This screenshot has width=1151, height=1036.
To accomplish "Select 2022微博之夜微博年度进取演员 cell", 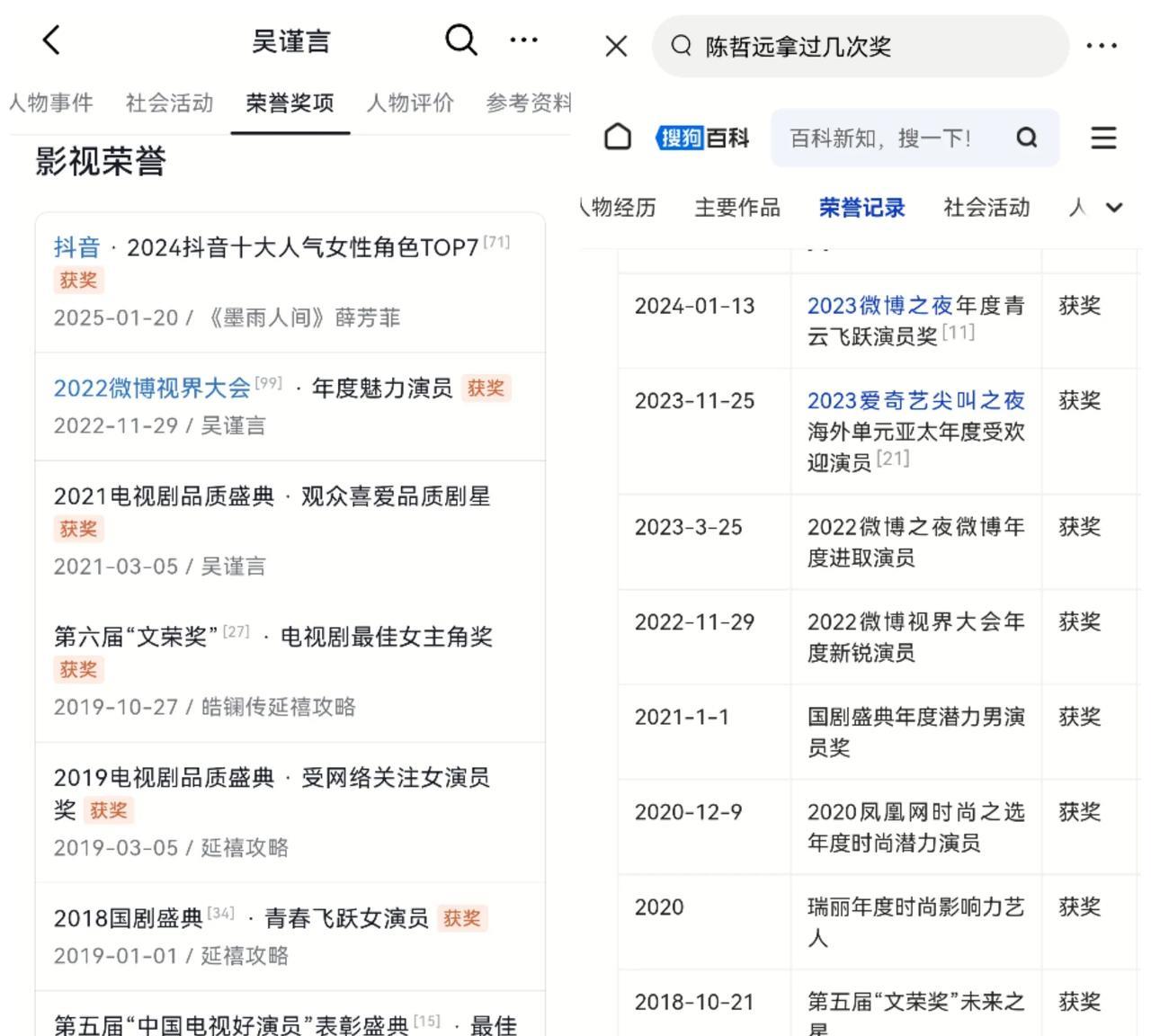I will tap(915, 542).
